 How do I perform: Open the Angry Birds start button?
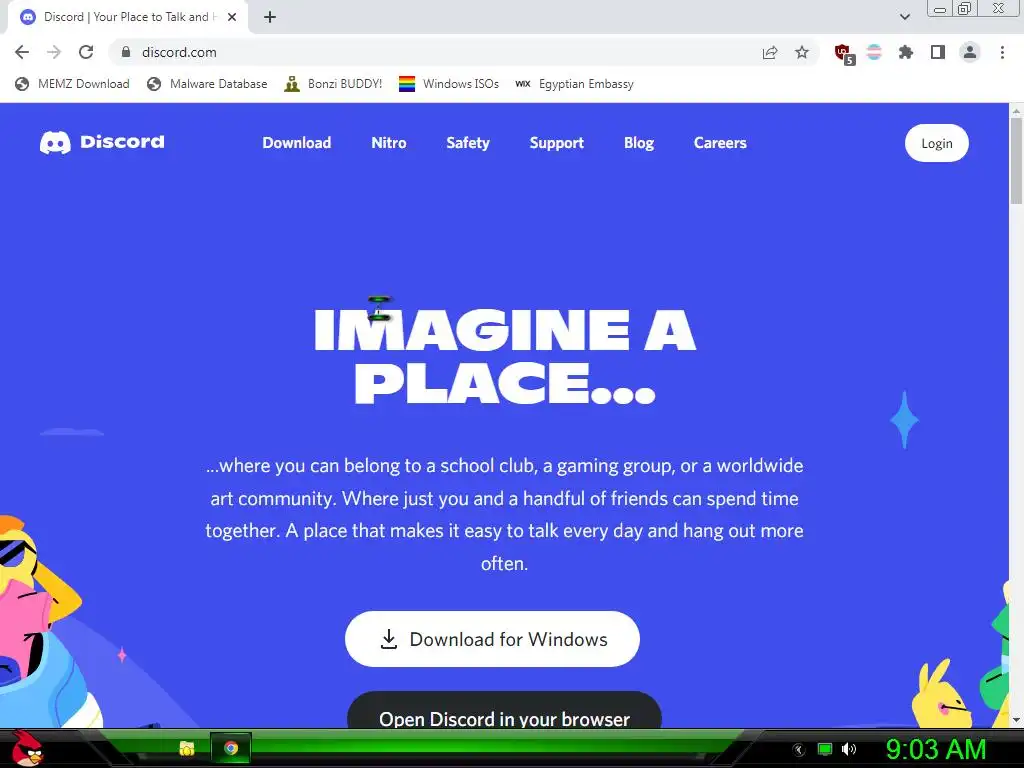coord(27,748)
